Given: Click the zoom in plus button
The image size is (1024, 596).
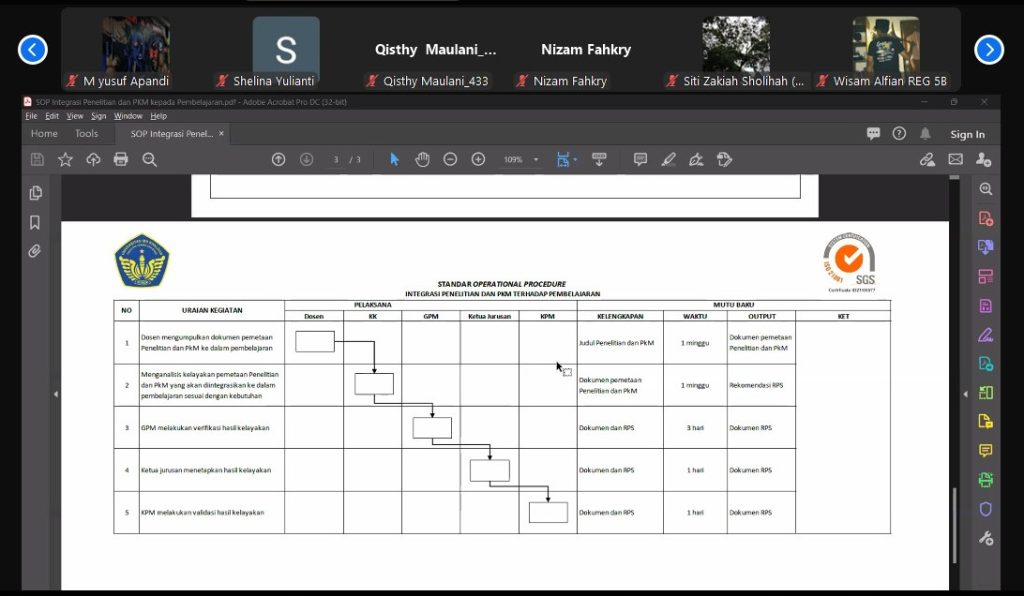Looking at the screenshot, I should pos(478,160).
